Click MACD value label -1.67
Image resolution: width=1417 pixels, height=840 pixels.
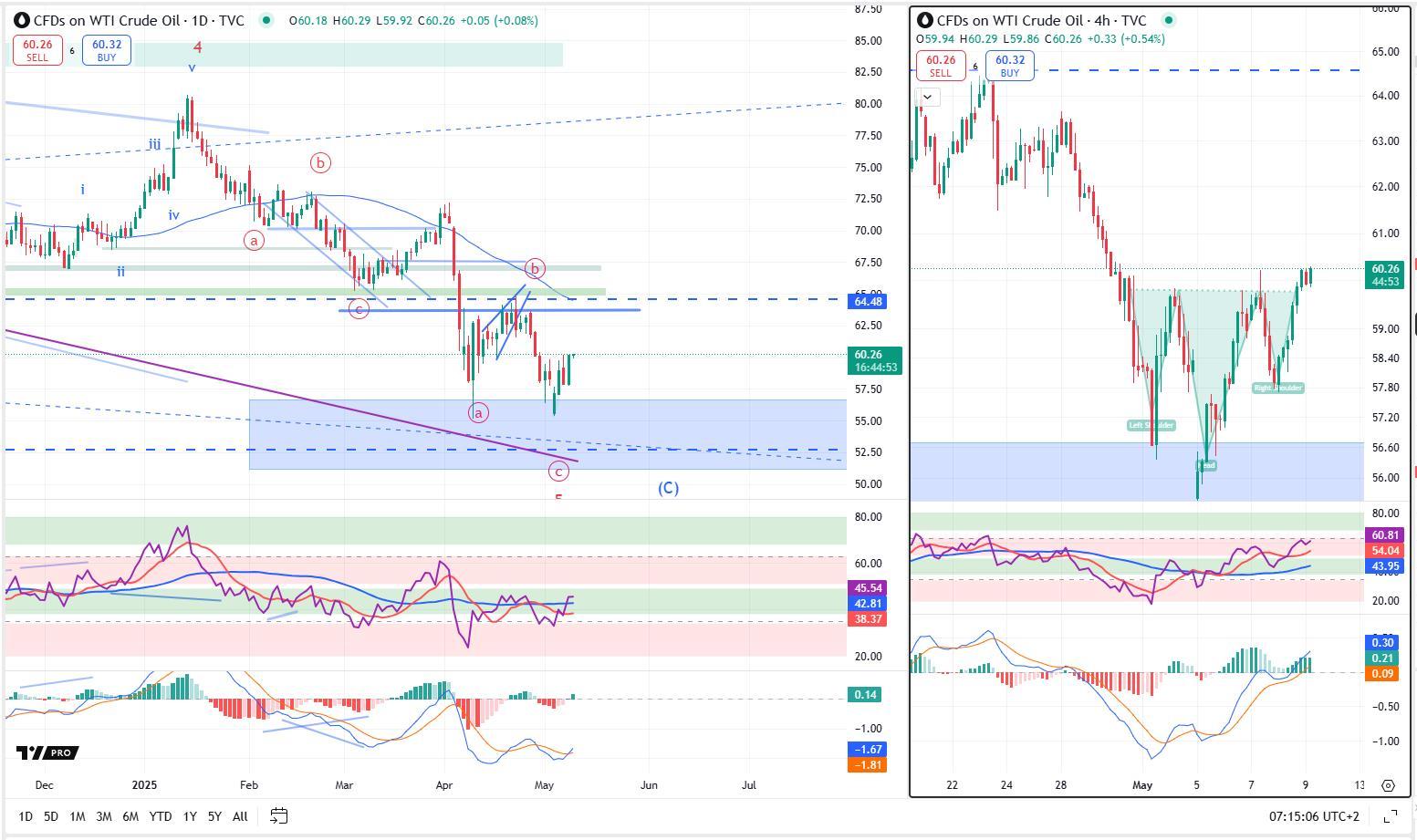[867, 749]
